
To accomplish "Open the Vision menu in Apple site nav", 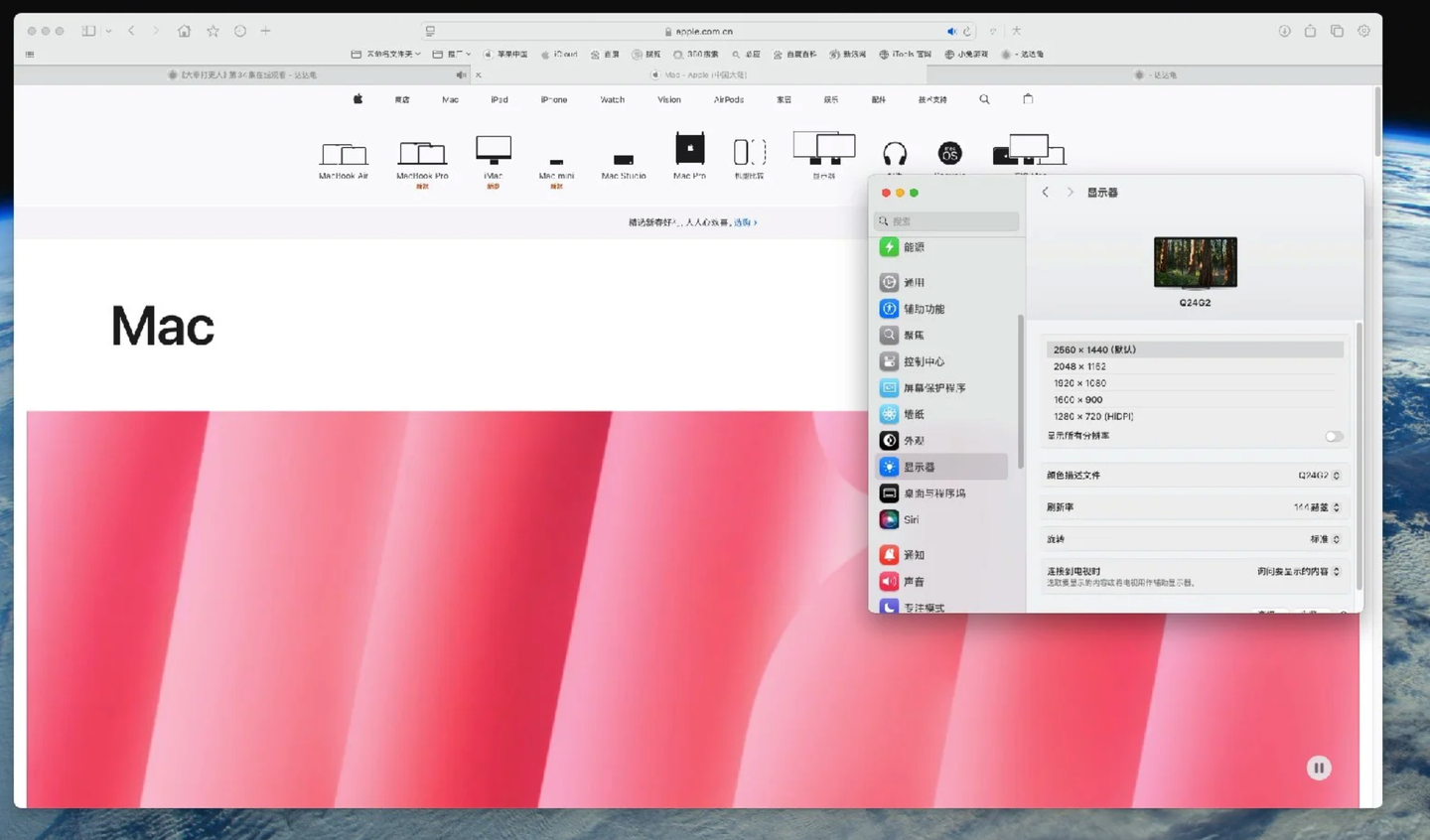I will click(x=669, y=99).
